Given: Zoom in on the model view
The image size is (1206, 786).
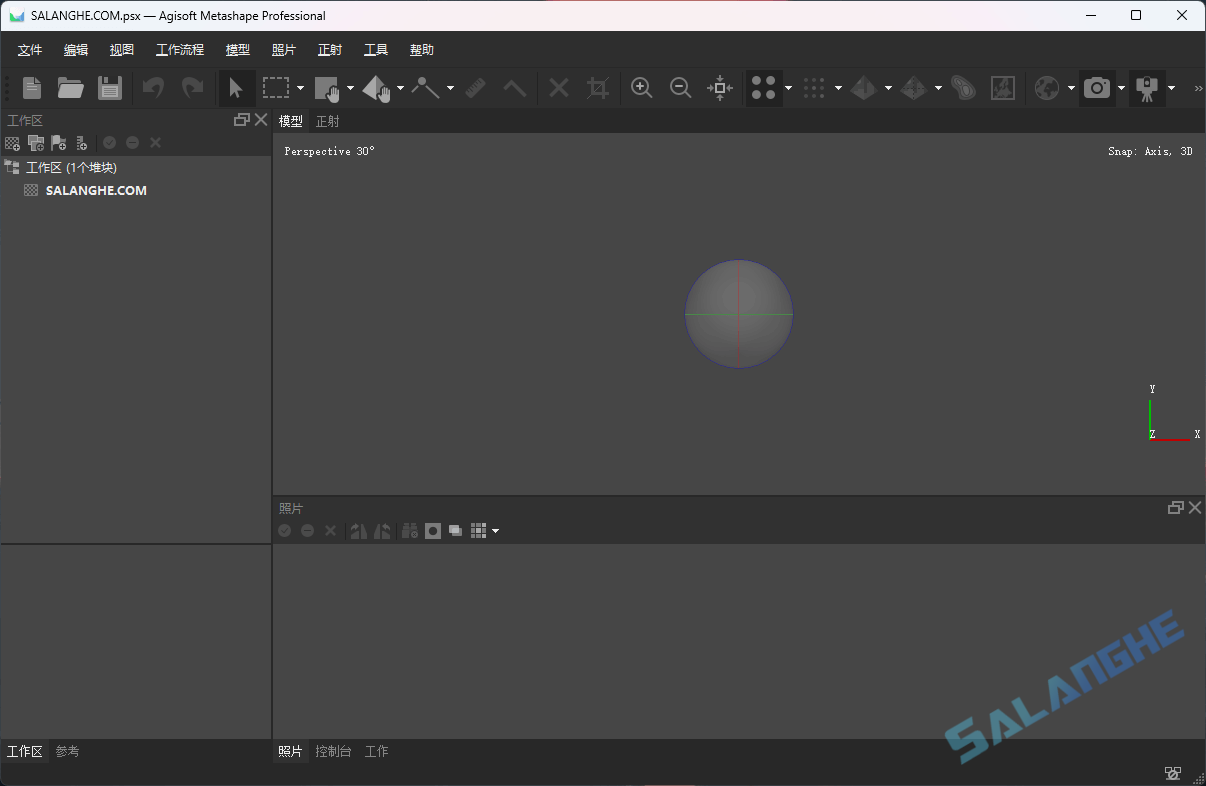Looking at the screenshot, I should tap(641, 88).
